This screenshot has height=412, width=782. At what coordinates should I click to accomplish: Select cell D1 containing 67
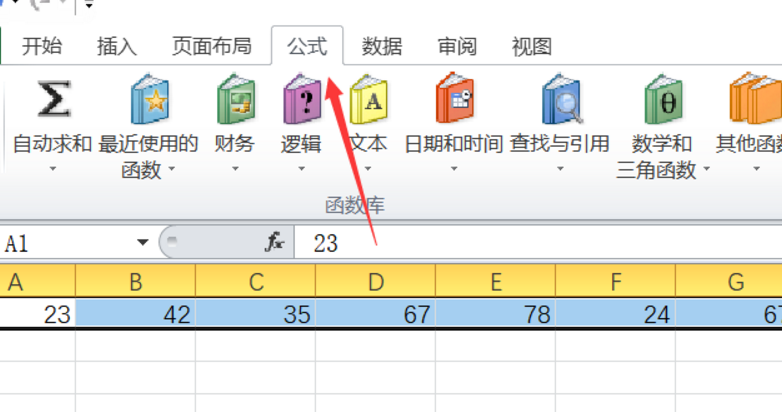376,314
